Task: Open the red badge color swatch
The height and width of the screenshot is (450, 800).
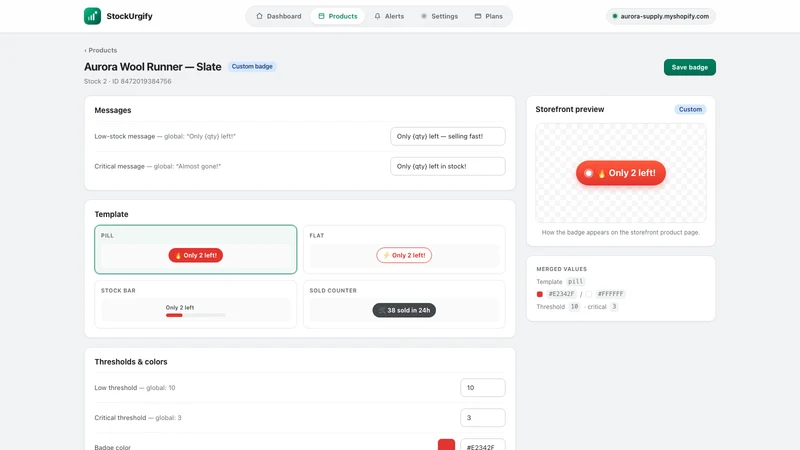Action: click(446, 445)
